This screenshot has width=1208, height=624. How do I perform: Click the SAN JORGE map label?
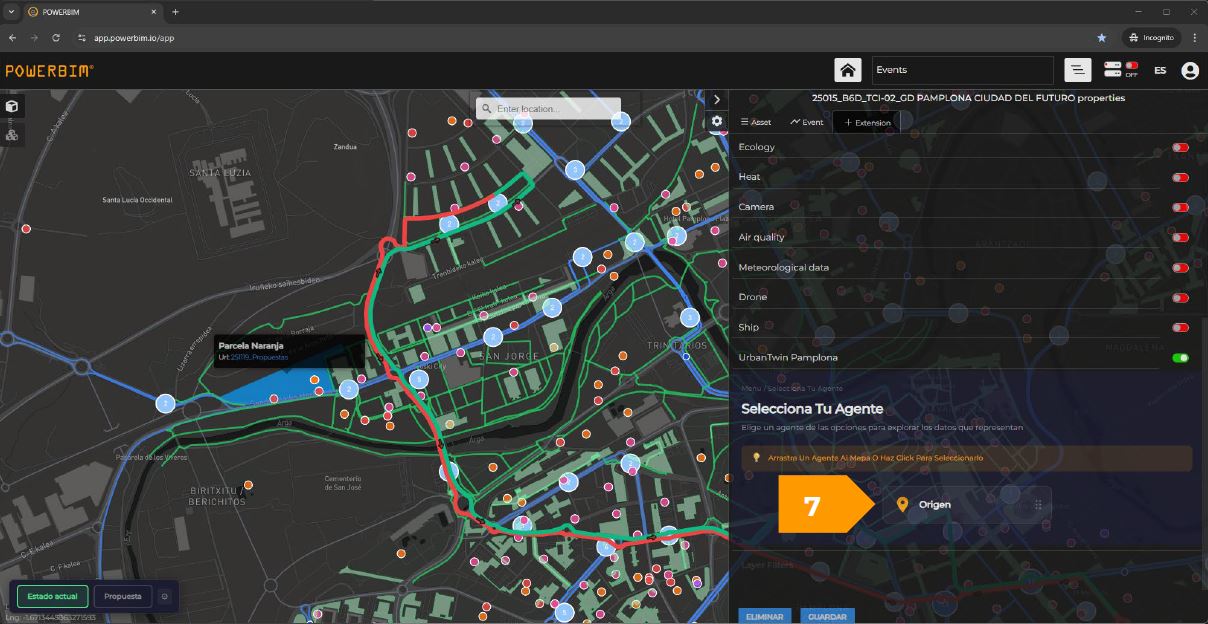[509, 357]
